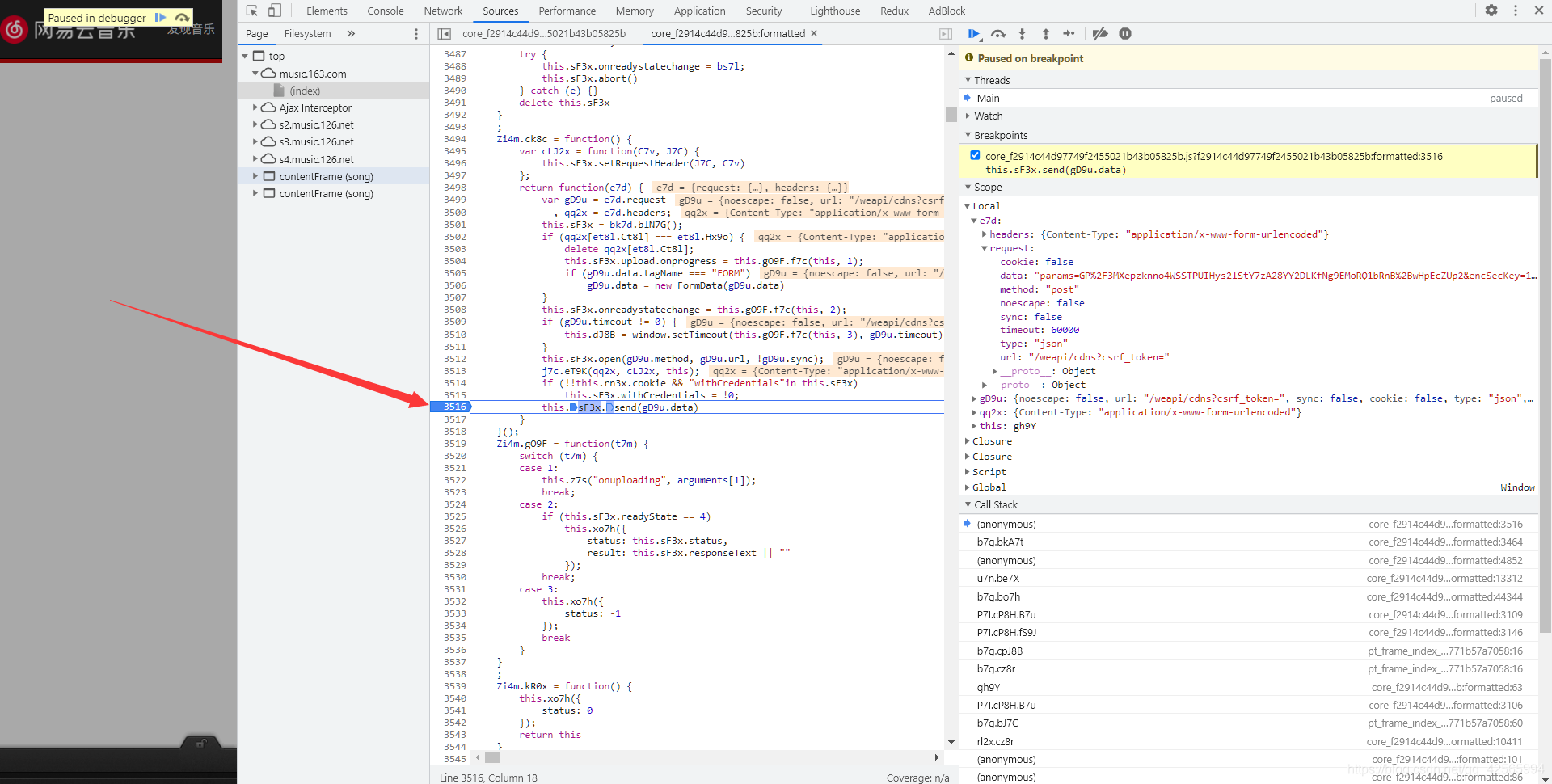Step out of current function
Image resolution: width=1552 pixels, height=784 pixels.
click(1045, 33)
